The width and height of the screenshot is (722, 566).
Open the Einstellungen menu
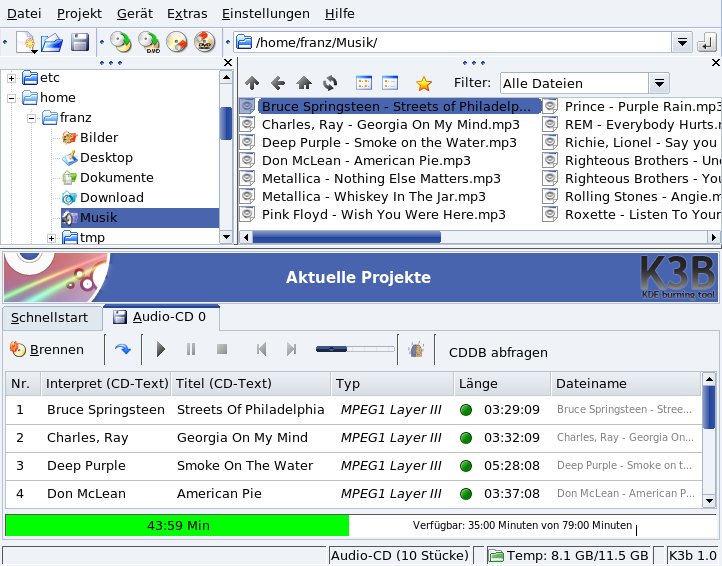click(x=266, y=14)
